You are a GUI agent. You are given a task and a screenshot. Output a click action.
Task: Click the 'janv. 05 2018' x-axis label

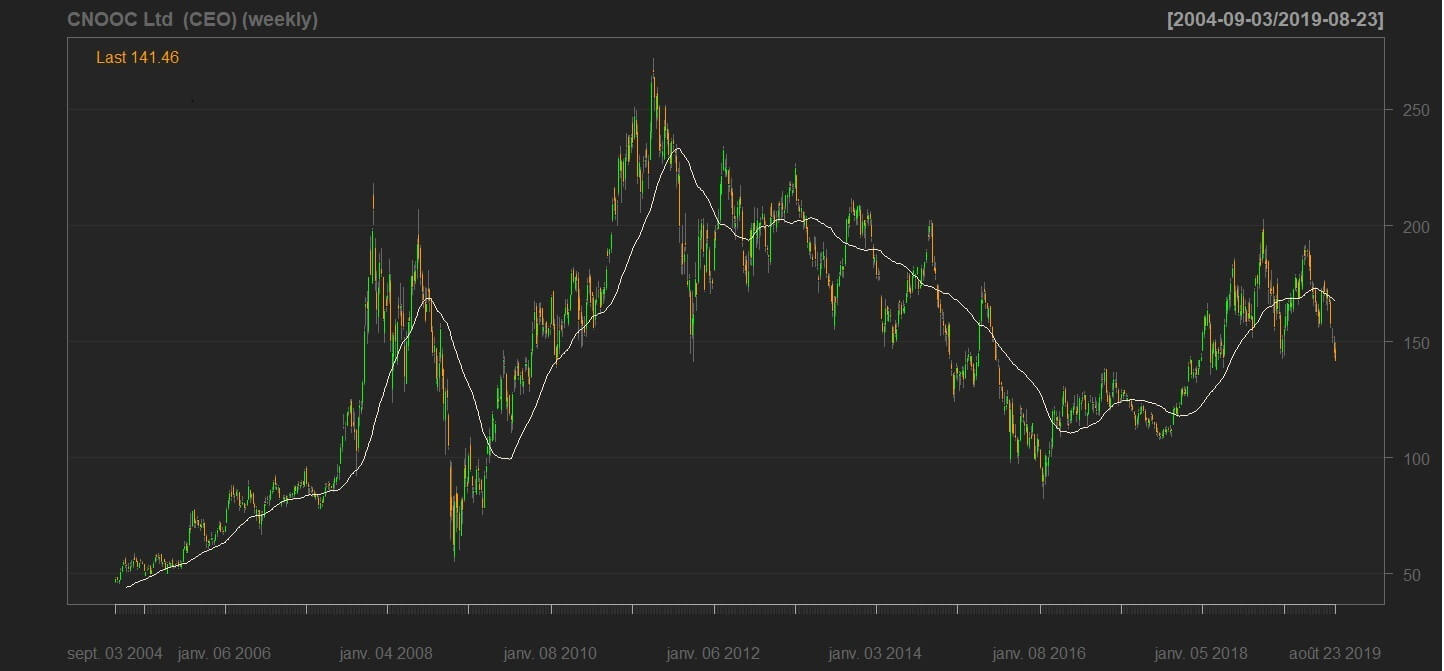pyautogui.click(x=1201, y=654)
